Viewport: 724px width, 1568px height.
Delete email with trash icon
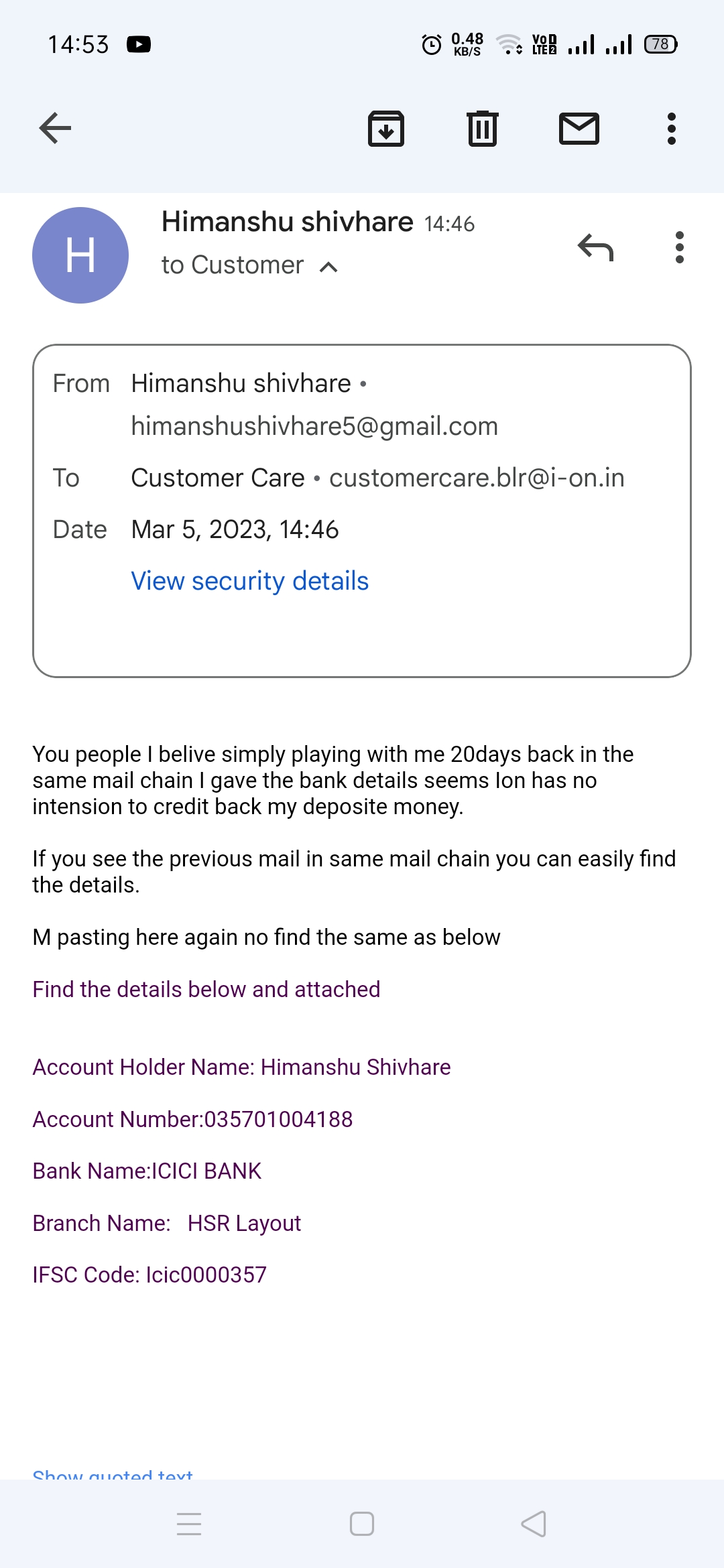(x=483, y=128)
